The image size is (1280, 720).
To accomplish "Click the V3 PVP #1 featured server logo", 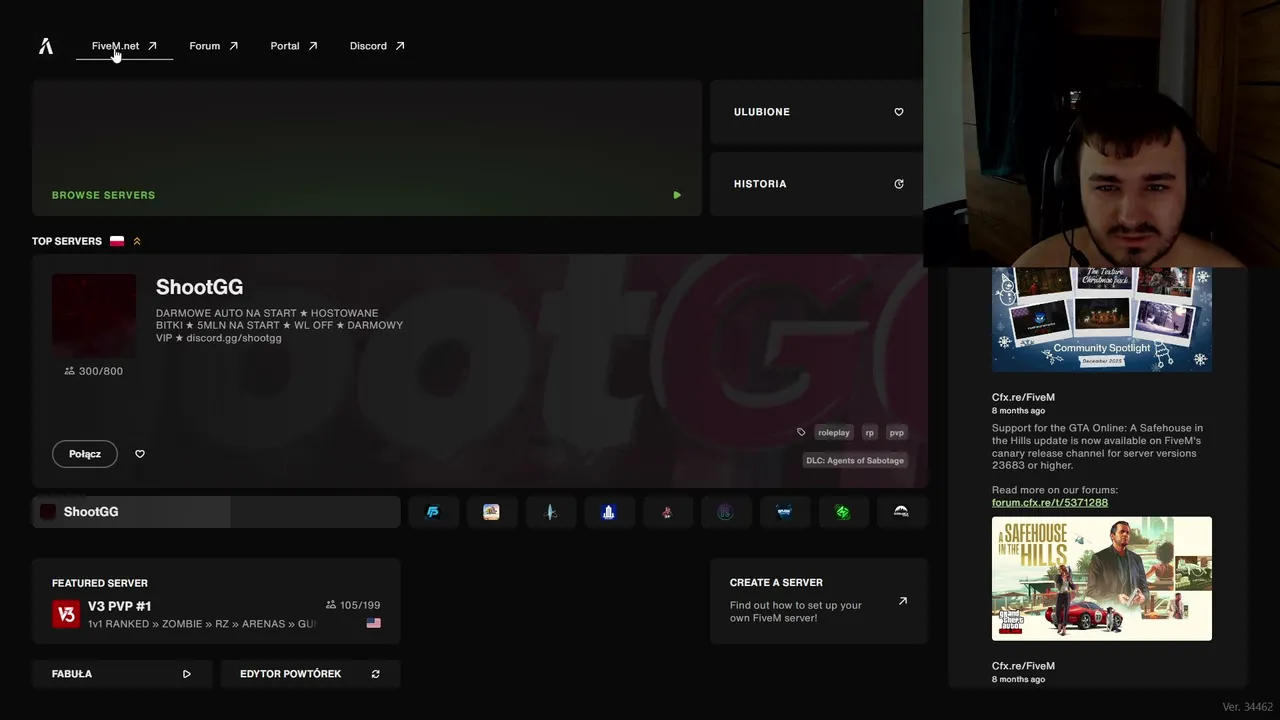I will point(66,614).
